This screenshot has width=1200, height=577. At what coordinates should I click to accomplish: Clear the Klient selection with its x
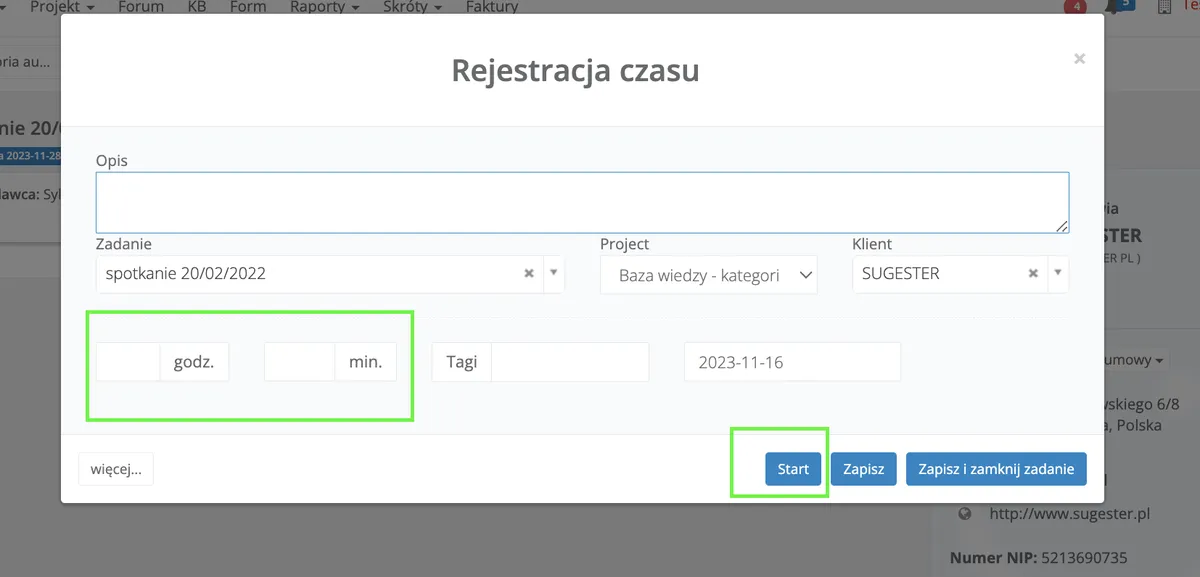pyautogui.click(x=1033, y=273)
